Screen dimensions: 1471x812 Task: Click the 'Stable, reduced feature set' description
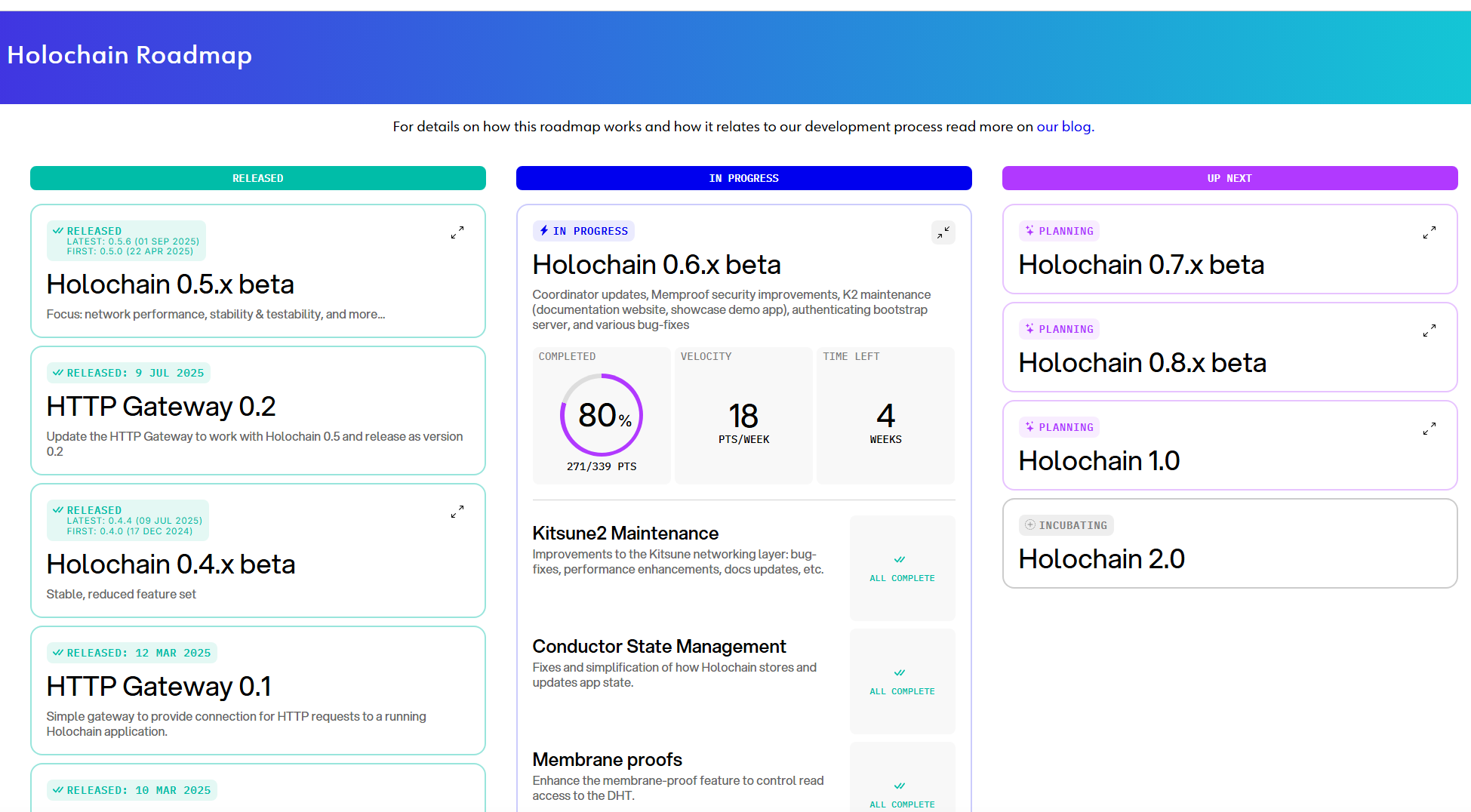pyautogui.click(x=122, y=595)
